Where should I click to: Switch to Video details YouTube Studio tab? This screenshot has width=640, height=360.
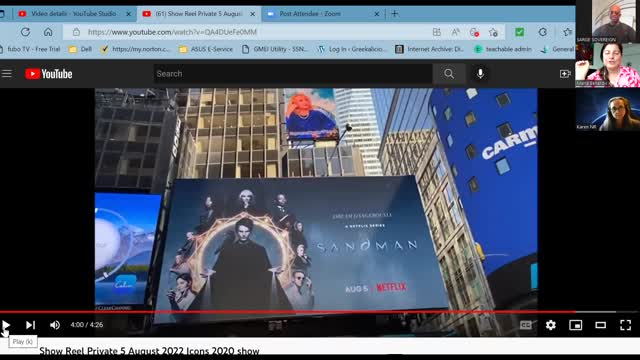click(73, 14)
